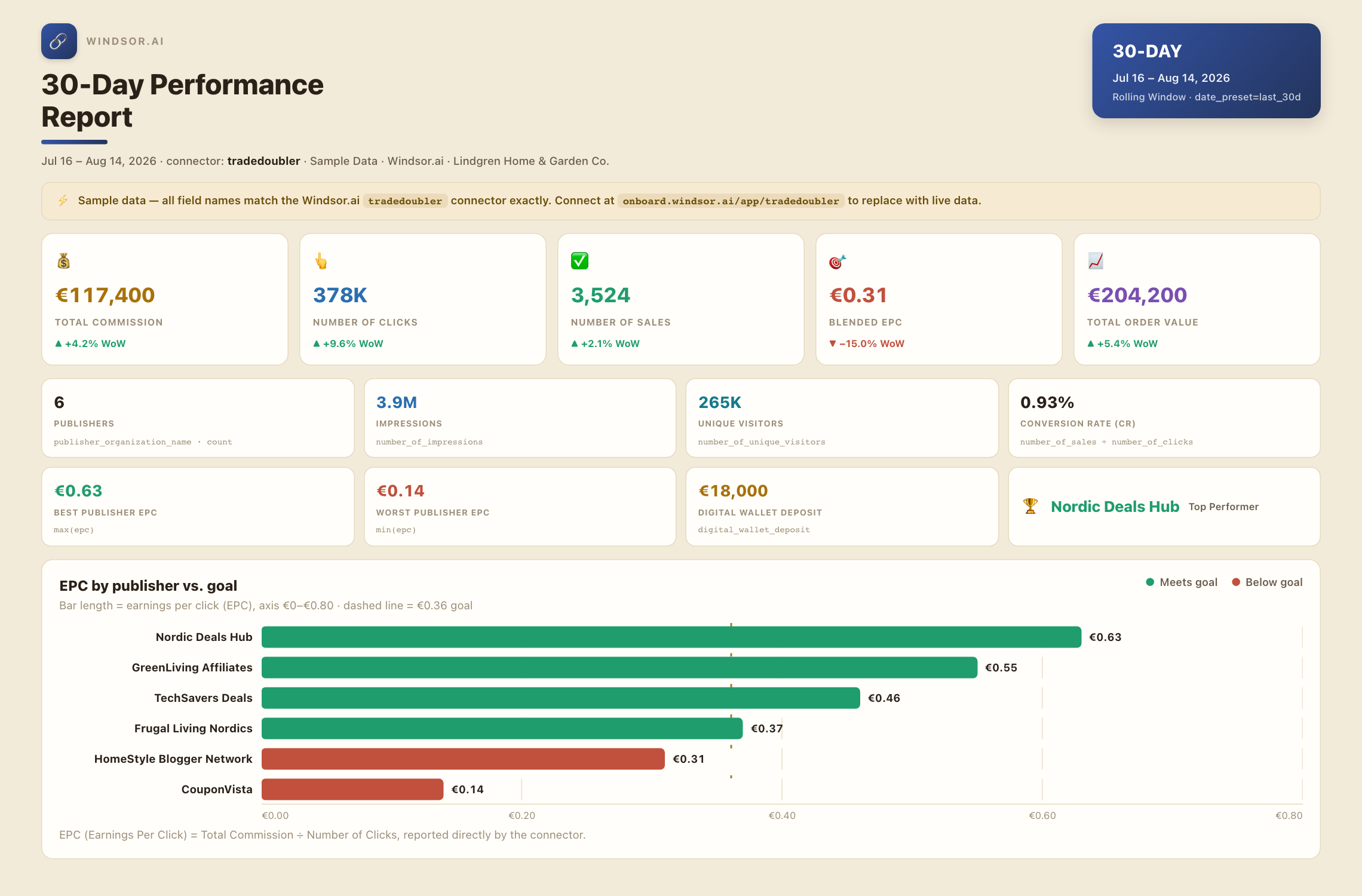
Task: Click the Frugal Living Nordics bar
Action: click(x=502, y=728)
